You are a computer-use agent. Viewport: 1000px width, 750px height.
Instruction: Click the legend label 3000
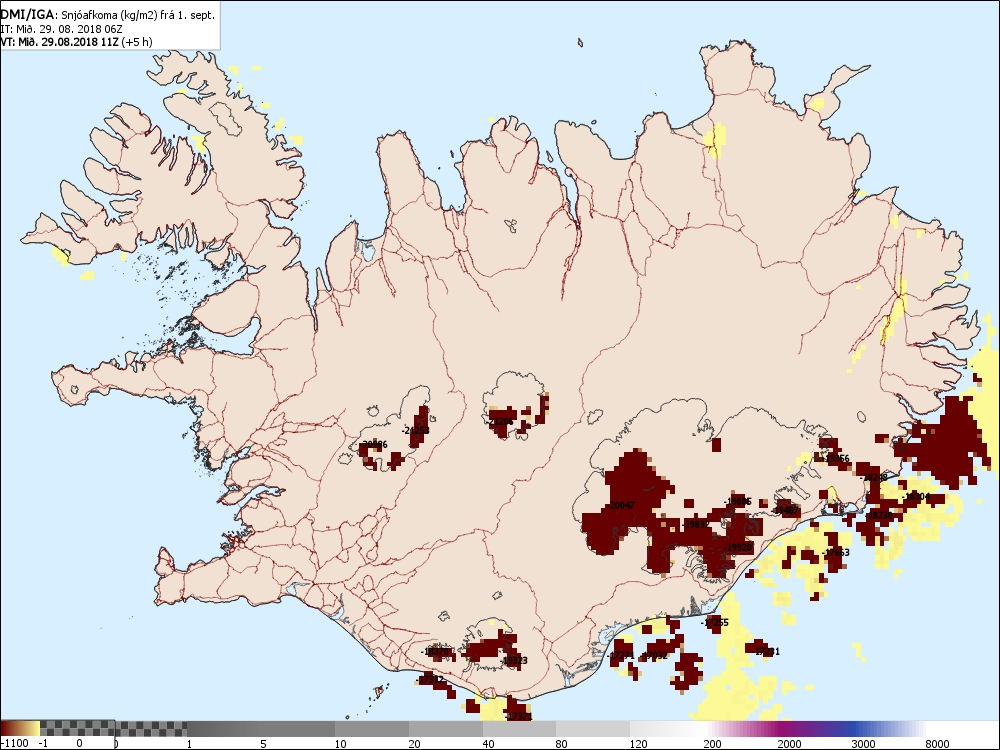pyautogui.click(x=864, y=743)
